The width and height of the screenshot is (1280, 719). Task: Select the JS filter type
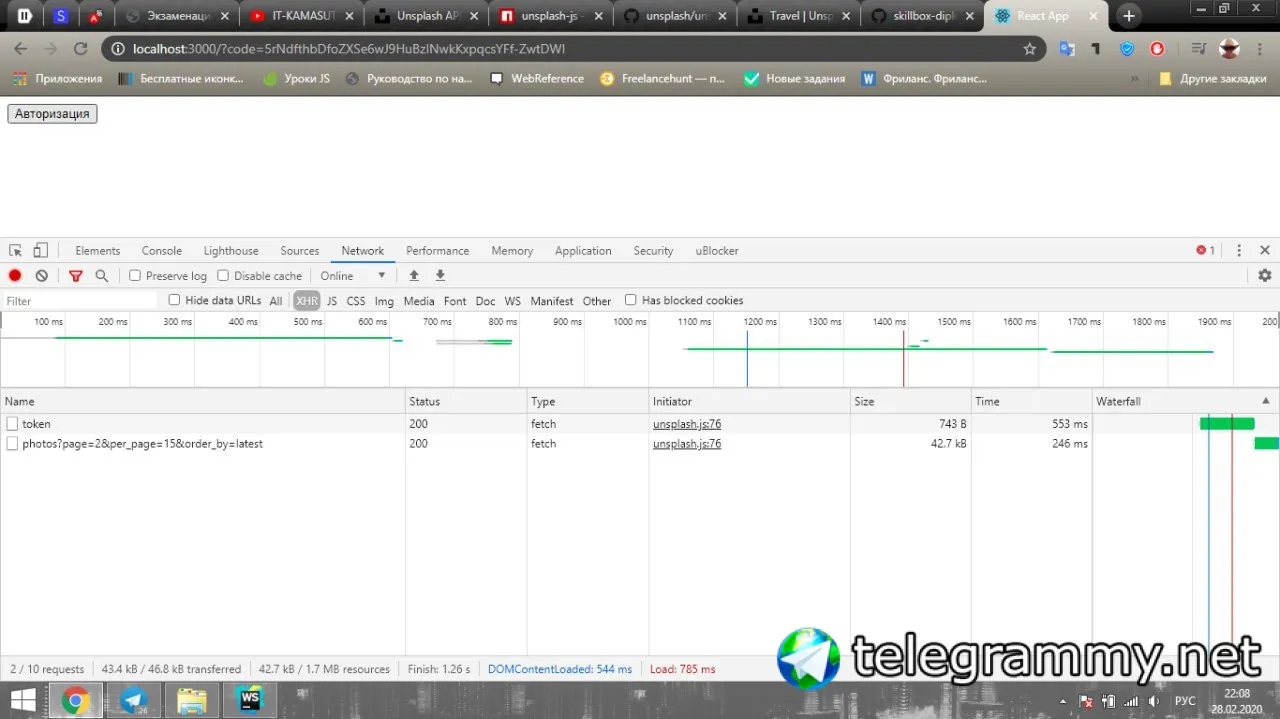pos(332,301)
